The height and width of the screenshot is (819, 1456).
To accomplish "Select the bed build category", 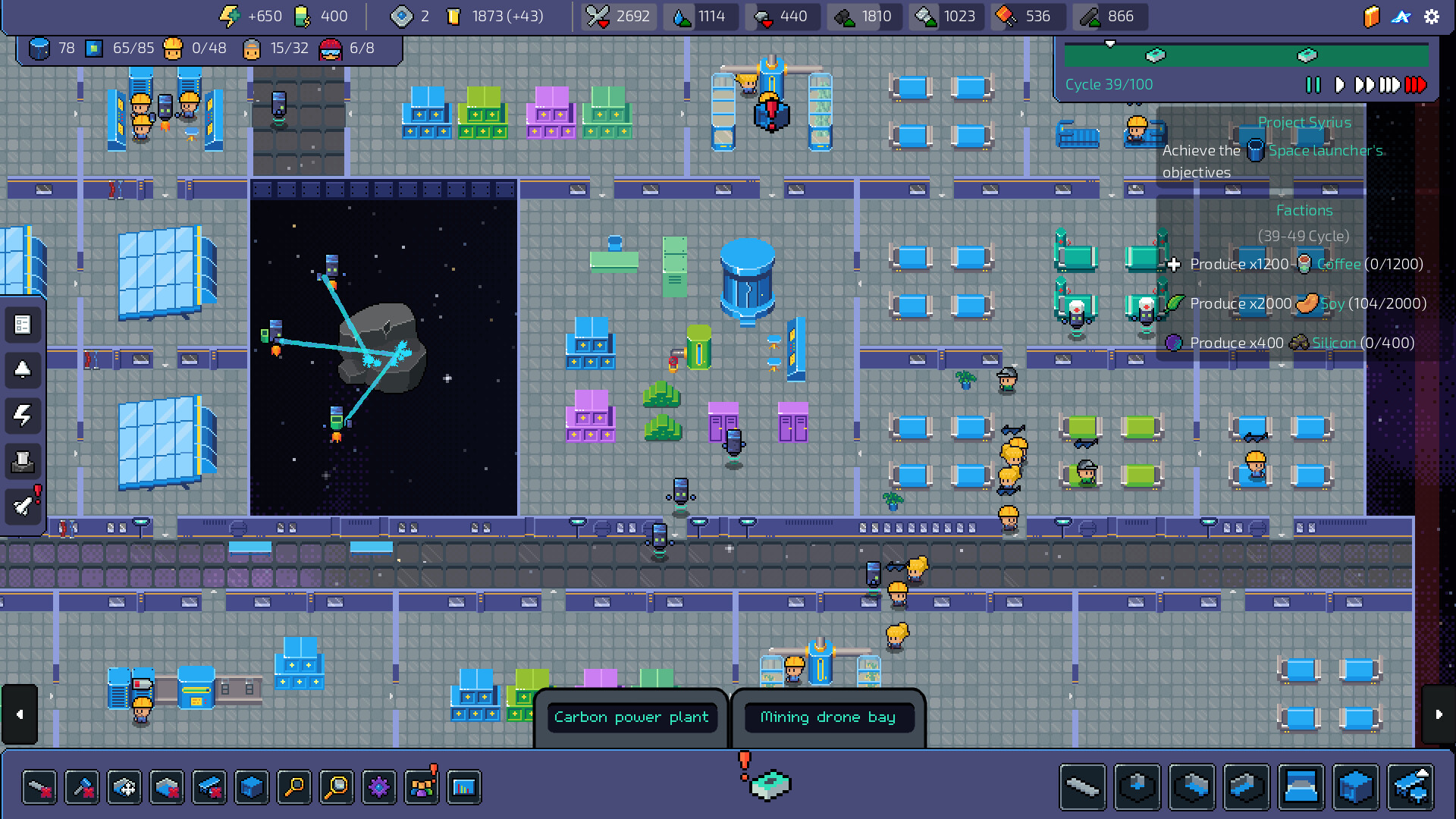I will (x=1301, y=787).
